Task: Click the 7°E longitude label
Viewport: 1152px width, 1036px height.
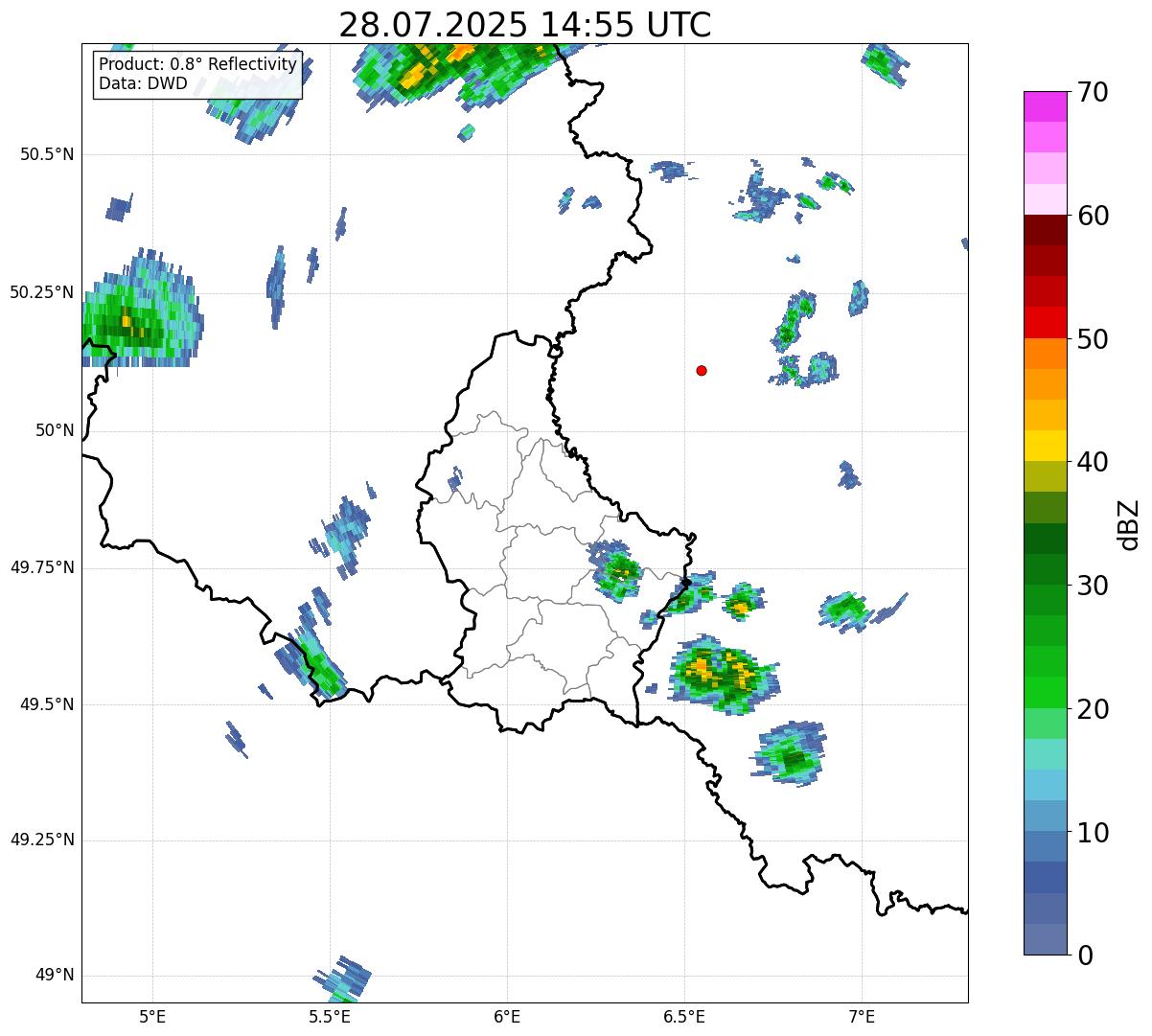Action: [862, 1016]
